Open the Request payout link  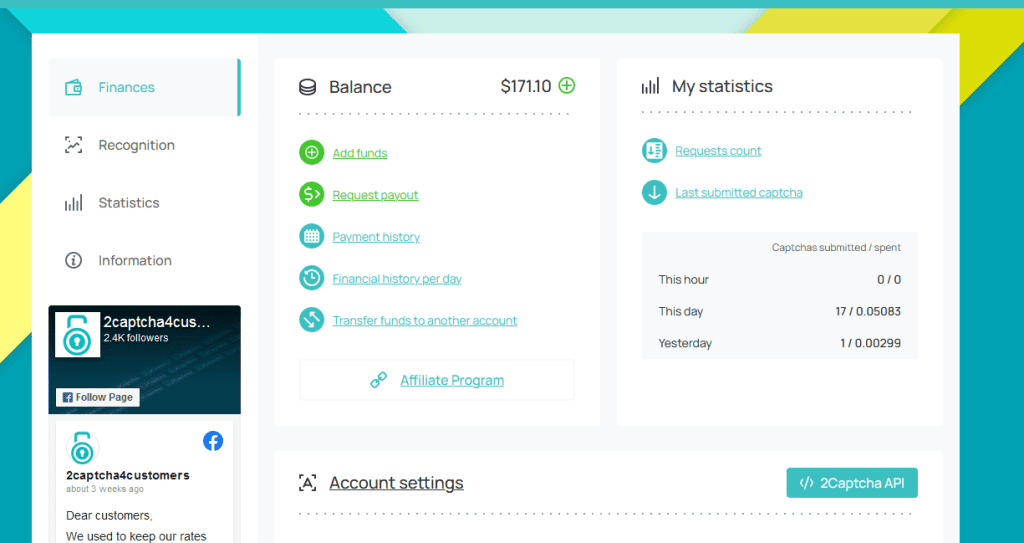[375, 196]
